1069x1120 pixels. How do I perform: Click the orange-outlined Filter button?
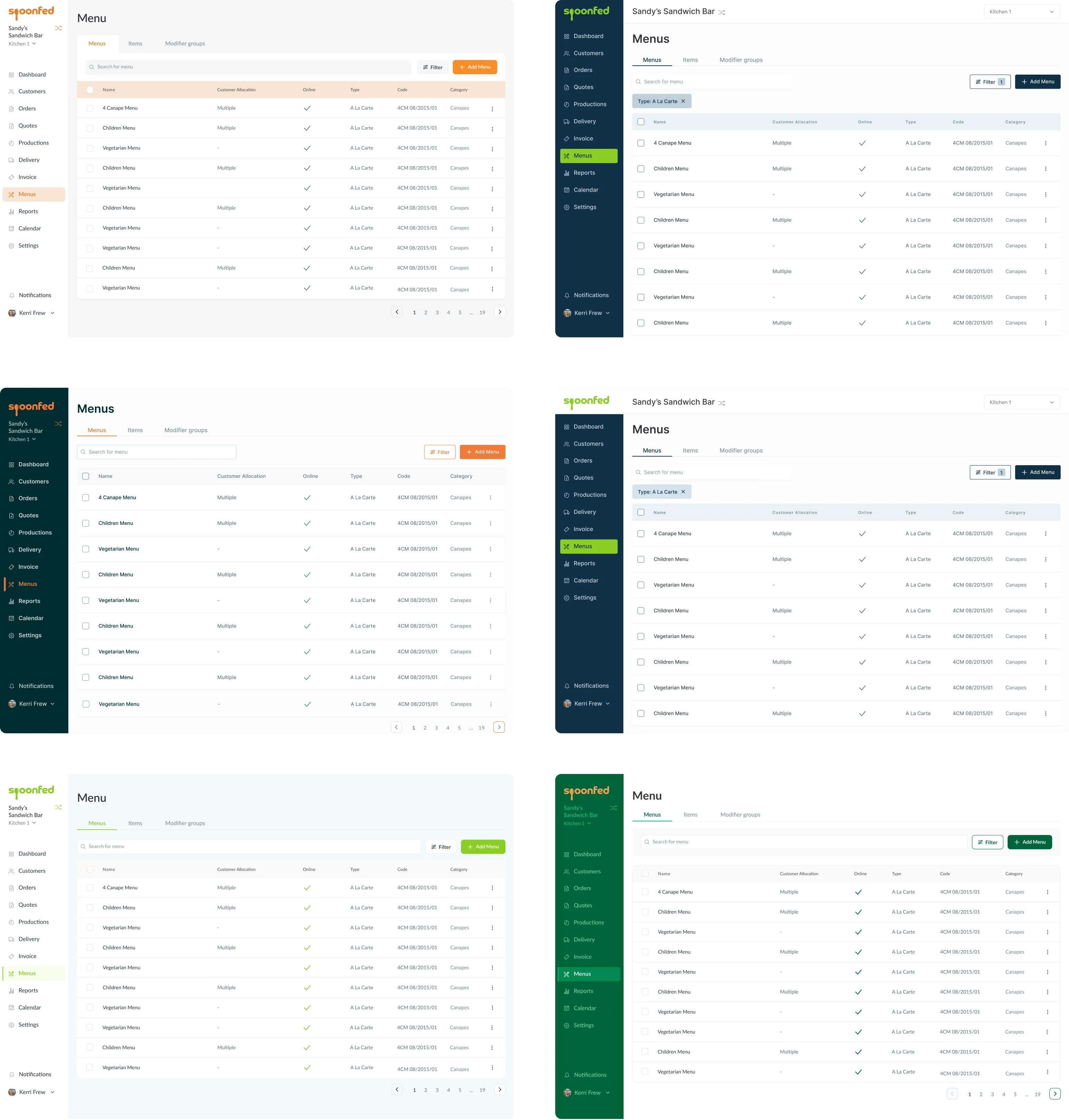(x=439, y=452)
